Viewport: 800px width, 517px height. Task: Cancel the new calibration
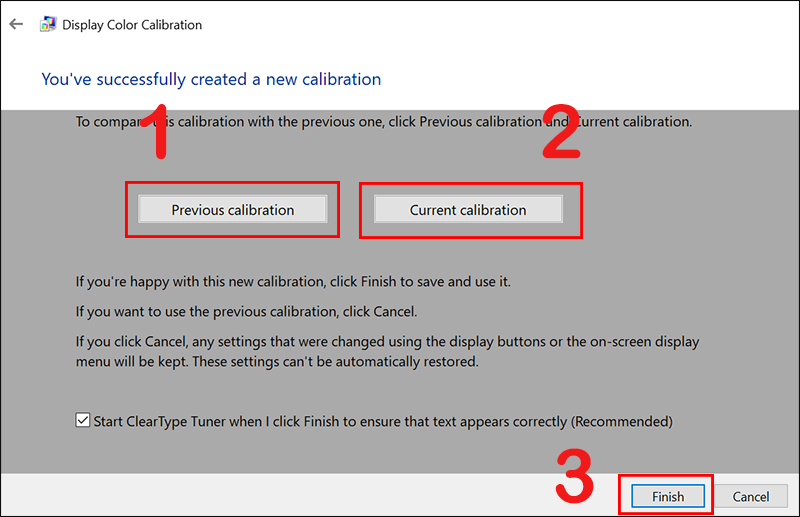coord(751,496)
